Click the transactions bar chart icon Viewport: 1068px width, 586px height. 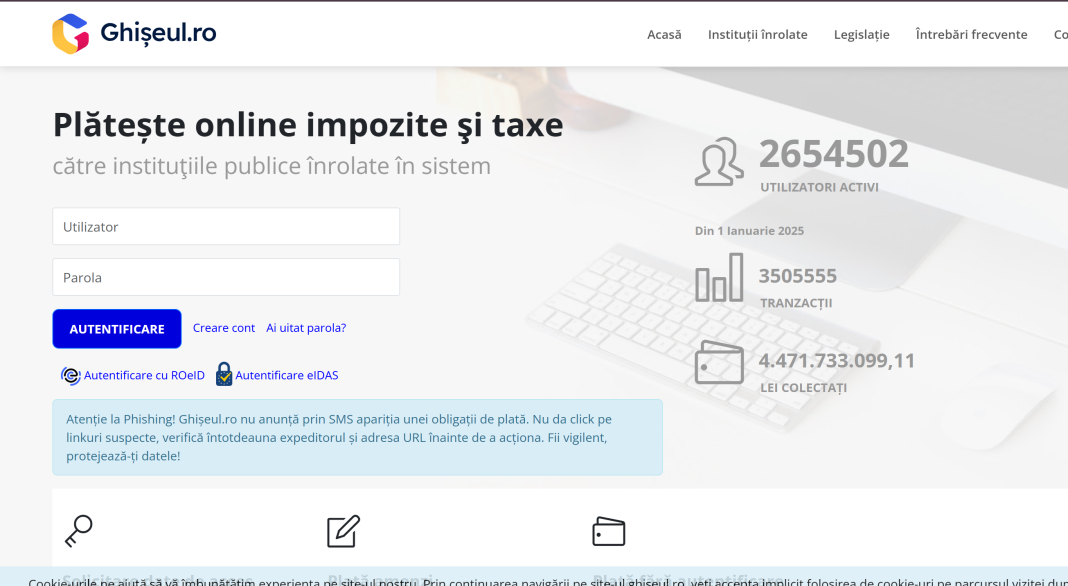[719, 277]
